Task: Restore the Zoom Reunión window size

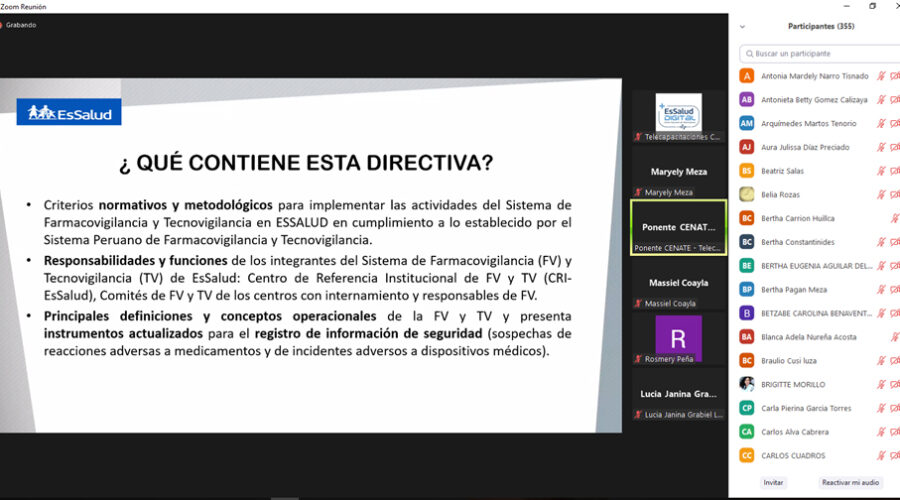Action: click(872, 6)
